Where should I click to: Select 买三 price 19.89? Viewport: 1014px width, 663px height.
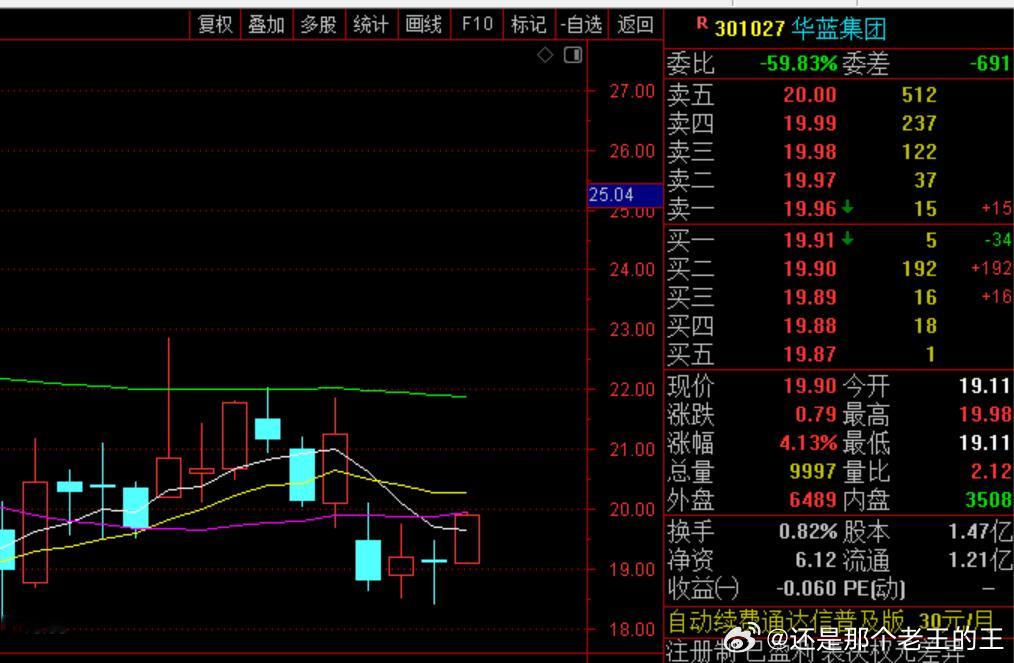810,298
